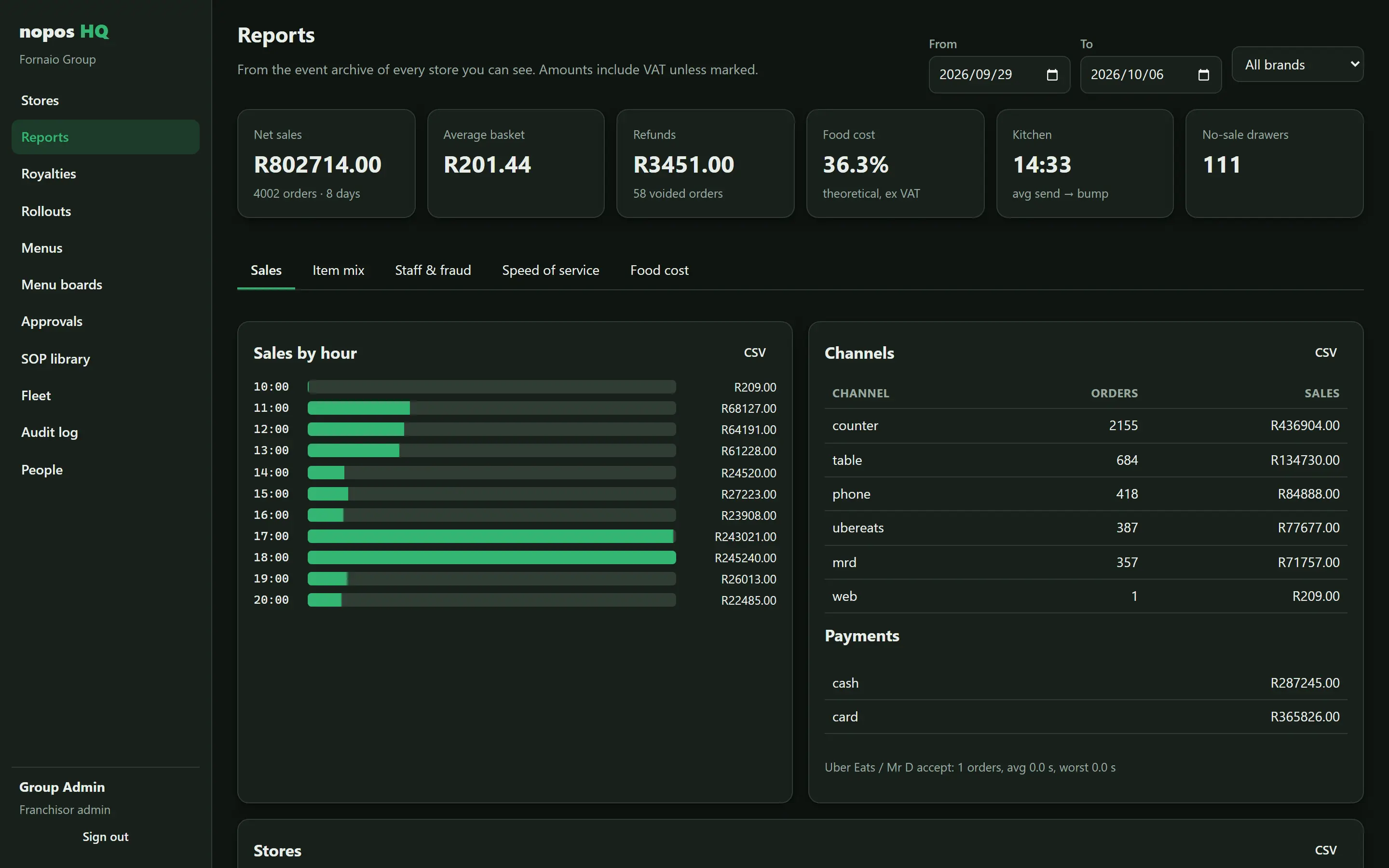Download CSV for Sales by hour
Screen dimensions: 1389x868
755,353
